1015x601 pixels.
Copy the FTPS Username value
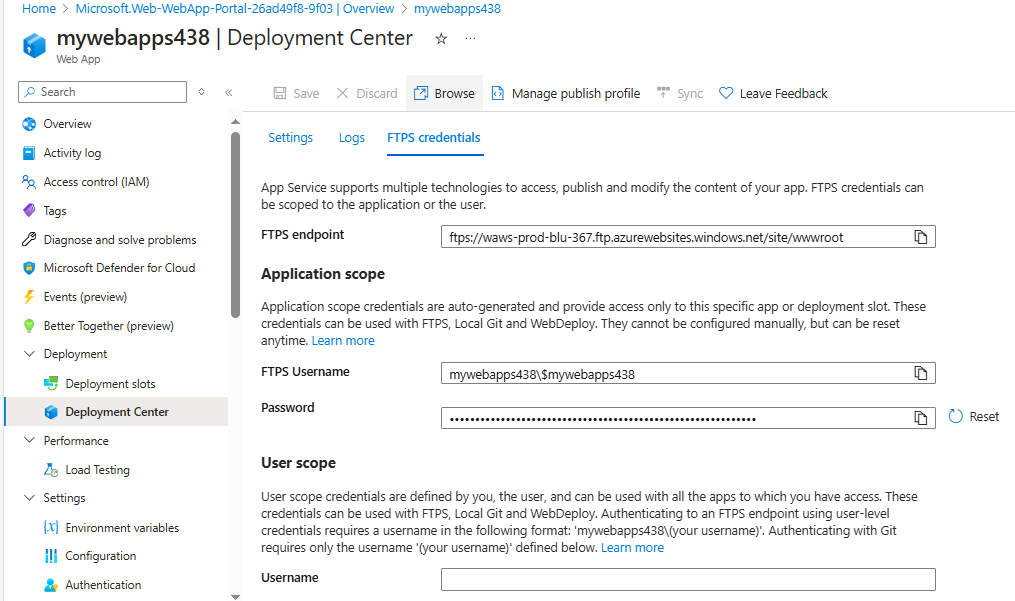920,373
